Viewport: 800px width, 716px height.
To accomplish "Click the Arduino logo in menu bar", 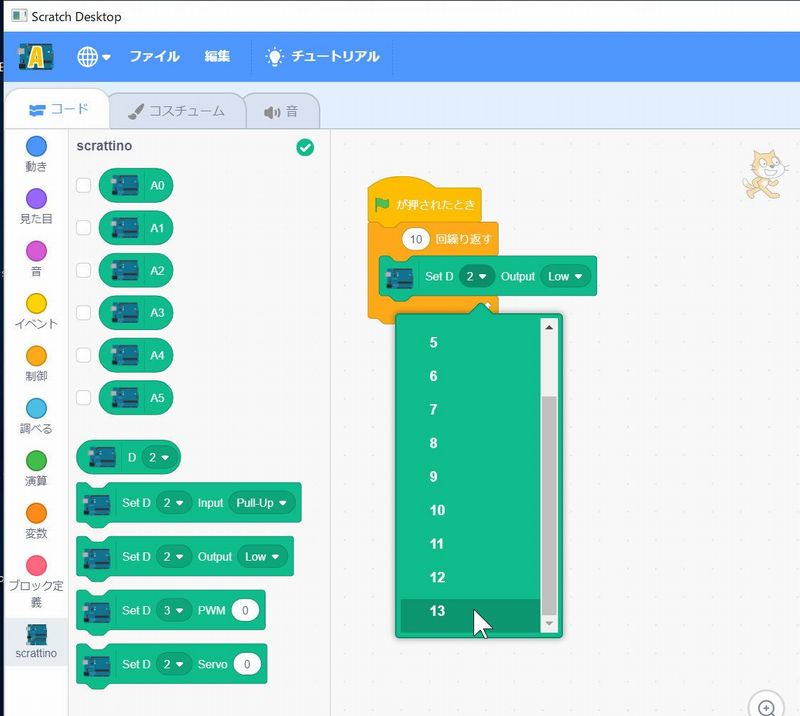I will coord(36,57).
